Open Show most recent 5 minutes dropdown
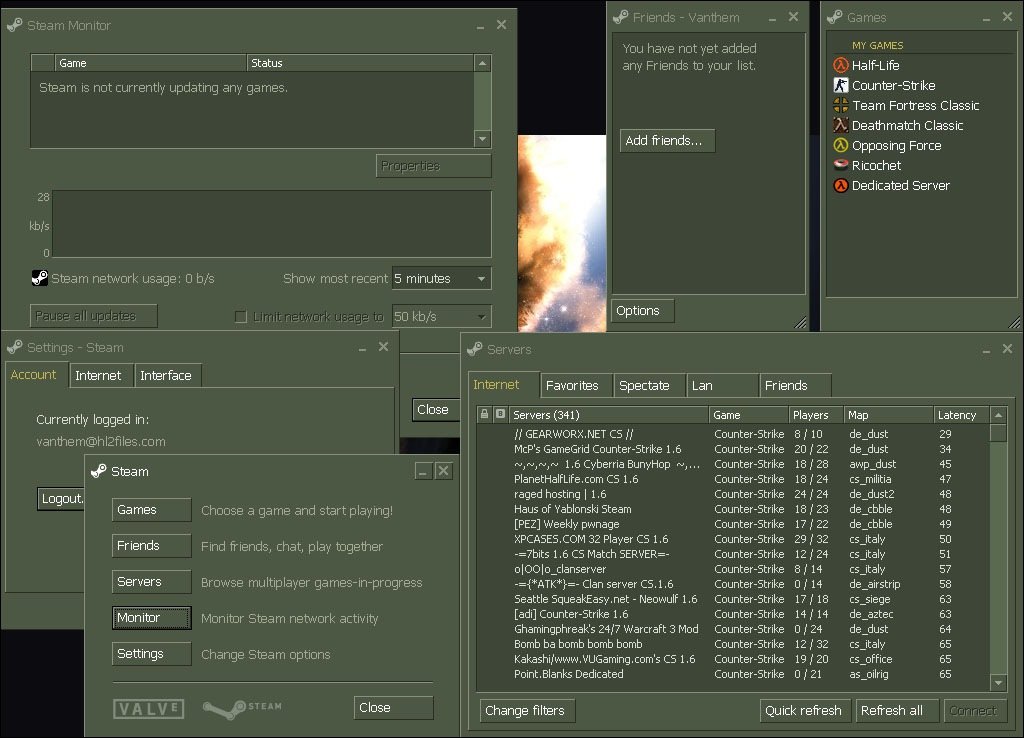This screenshot has width=1024, height=738. tap(441, 278)
